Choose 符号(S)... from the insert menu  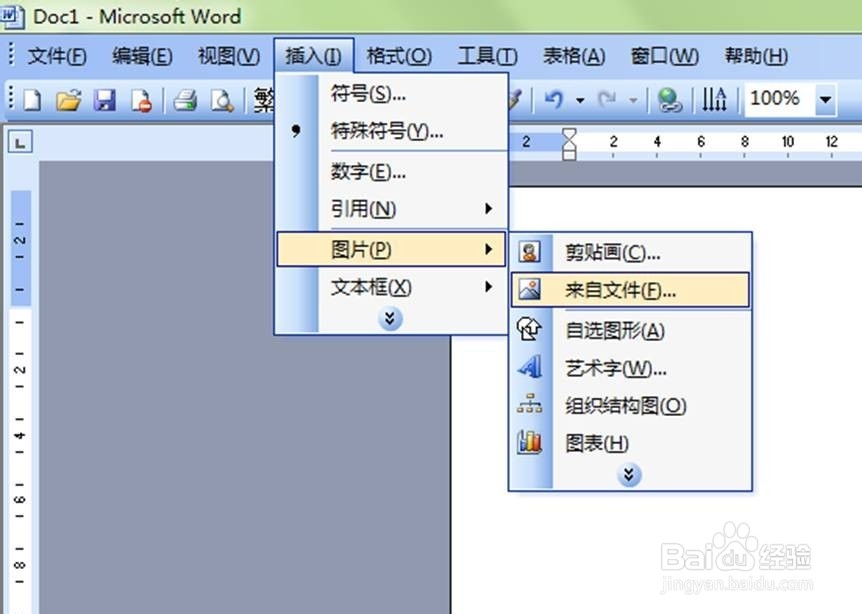tap(391, 95)
